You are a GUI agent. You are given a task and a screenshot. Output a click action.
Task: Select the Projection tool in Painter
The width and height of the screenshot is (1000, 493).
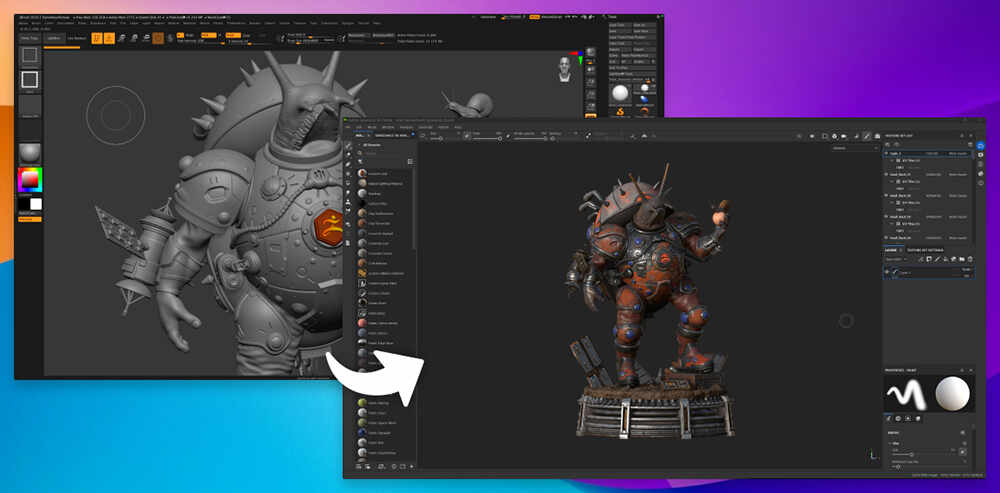[348, 164]
